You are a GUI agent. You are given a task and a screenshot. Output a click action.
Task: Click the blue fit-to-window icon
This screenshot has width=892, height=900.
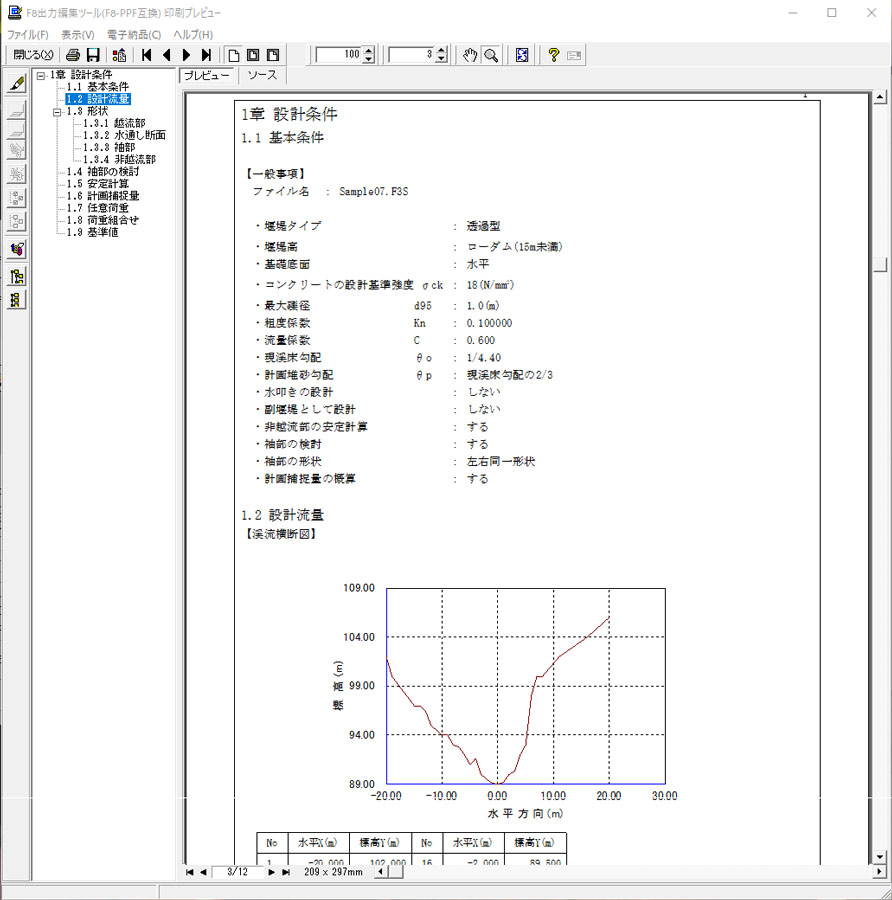pos(522,55)
